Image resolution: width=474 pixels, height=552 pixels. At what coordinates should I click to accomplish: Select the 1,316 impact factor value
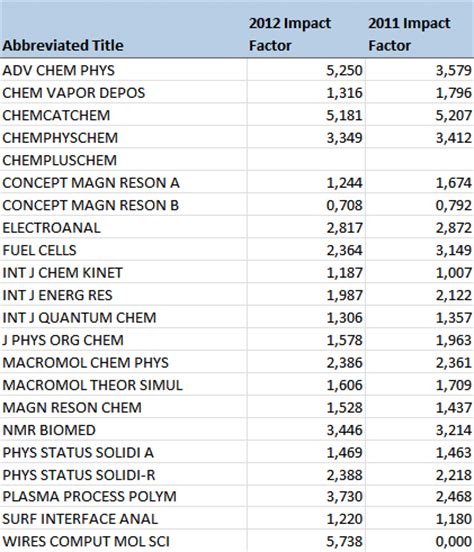344,93
